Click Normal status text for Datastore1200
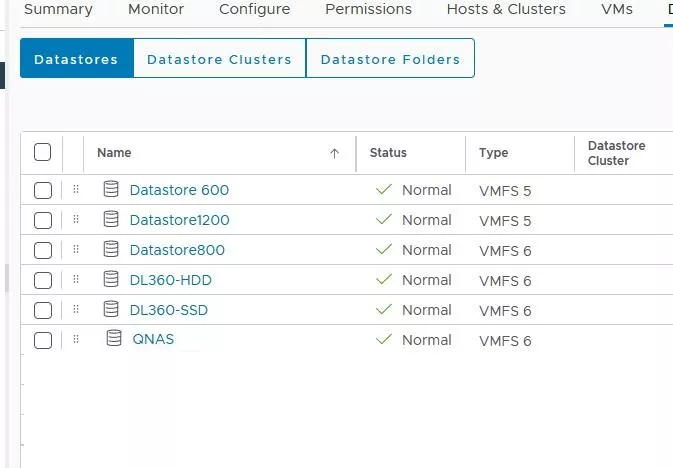The height and width of the screenshot is (468, 673). coord(427,220)
